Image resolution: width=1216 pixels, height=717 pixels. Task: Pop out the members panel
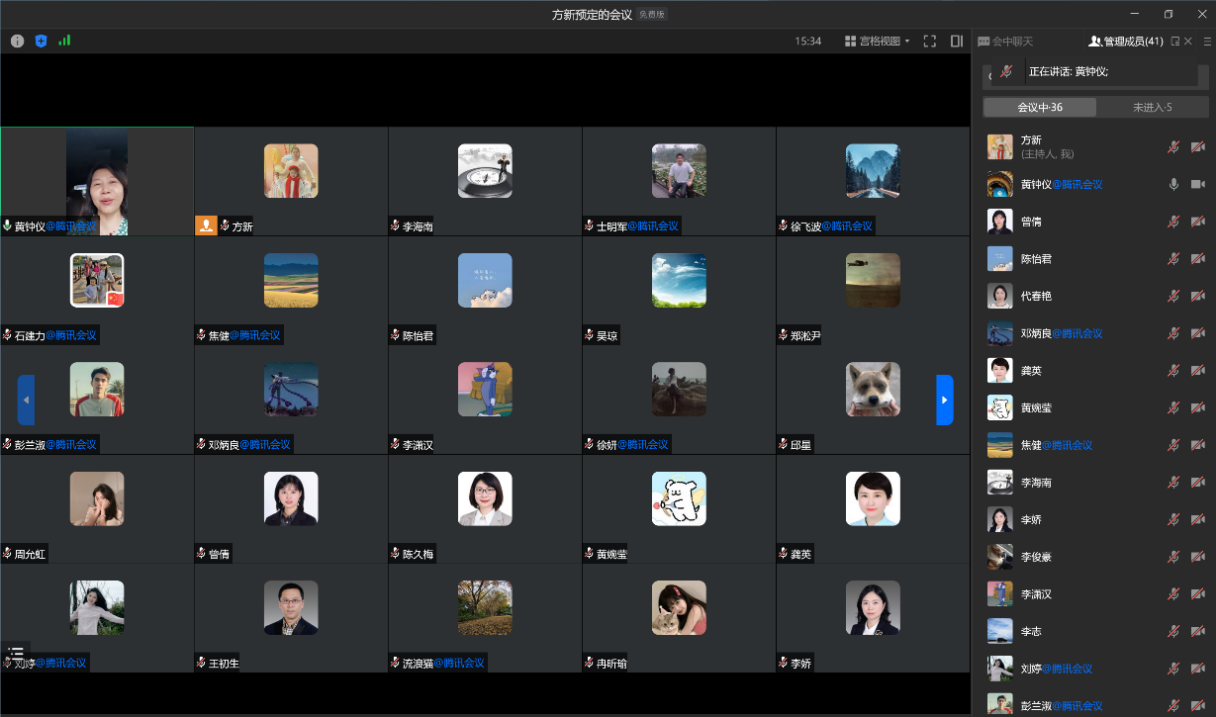pos(1175,41)
